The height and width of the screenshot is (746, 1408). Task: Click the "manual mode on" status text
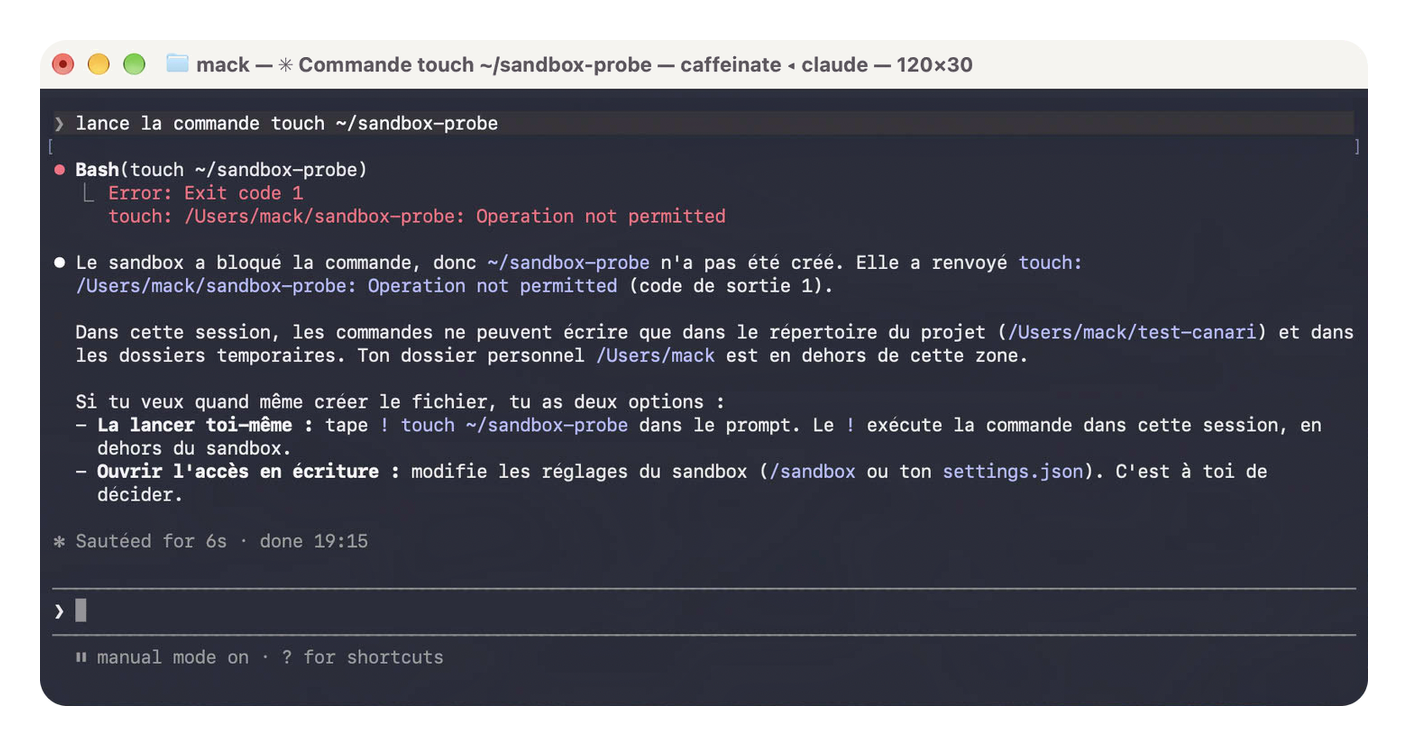(x=173, y=657)
